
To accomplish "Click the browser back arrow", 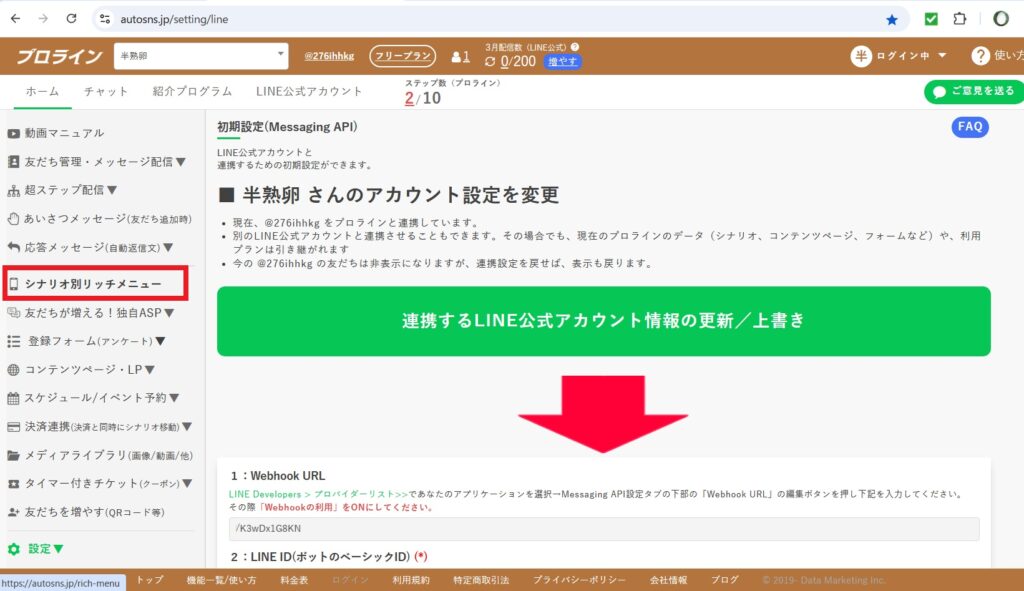I will (x=16, y=19).
